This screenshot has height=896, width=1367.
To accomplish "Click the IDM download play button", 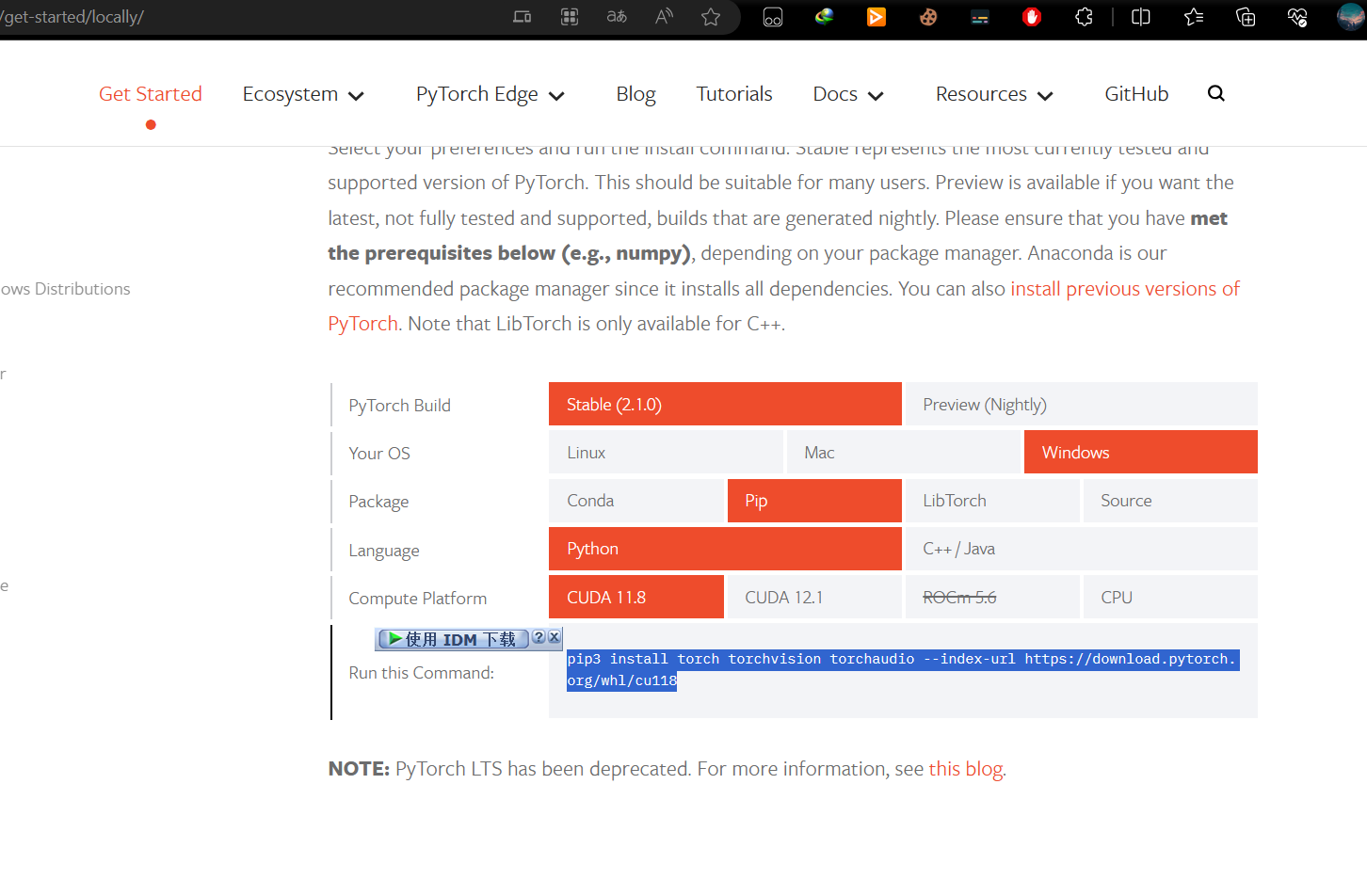I will [x=453, y=639].
